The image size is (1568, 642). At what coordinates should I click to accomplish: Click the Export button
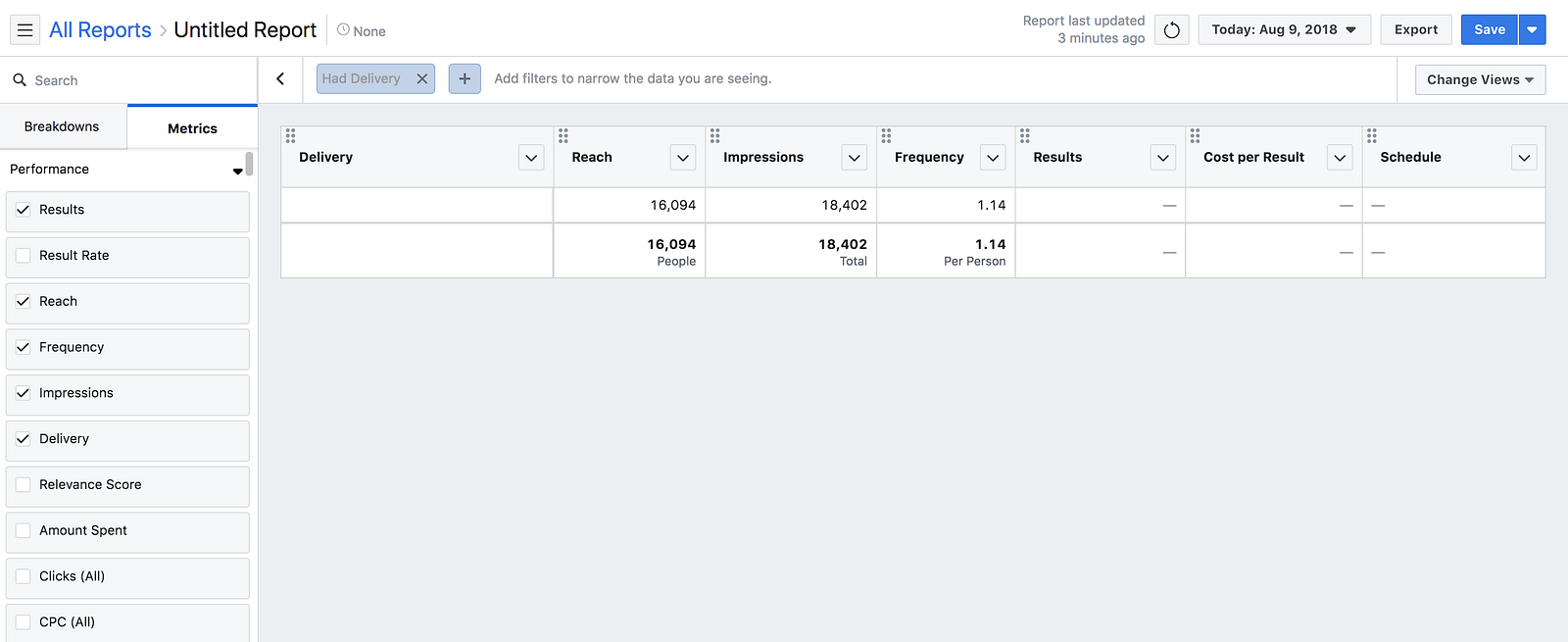(1416, 30)
